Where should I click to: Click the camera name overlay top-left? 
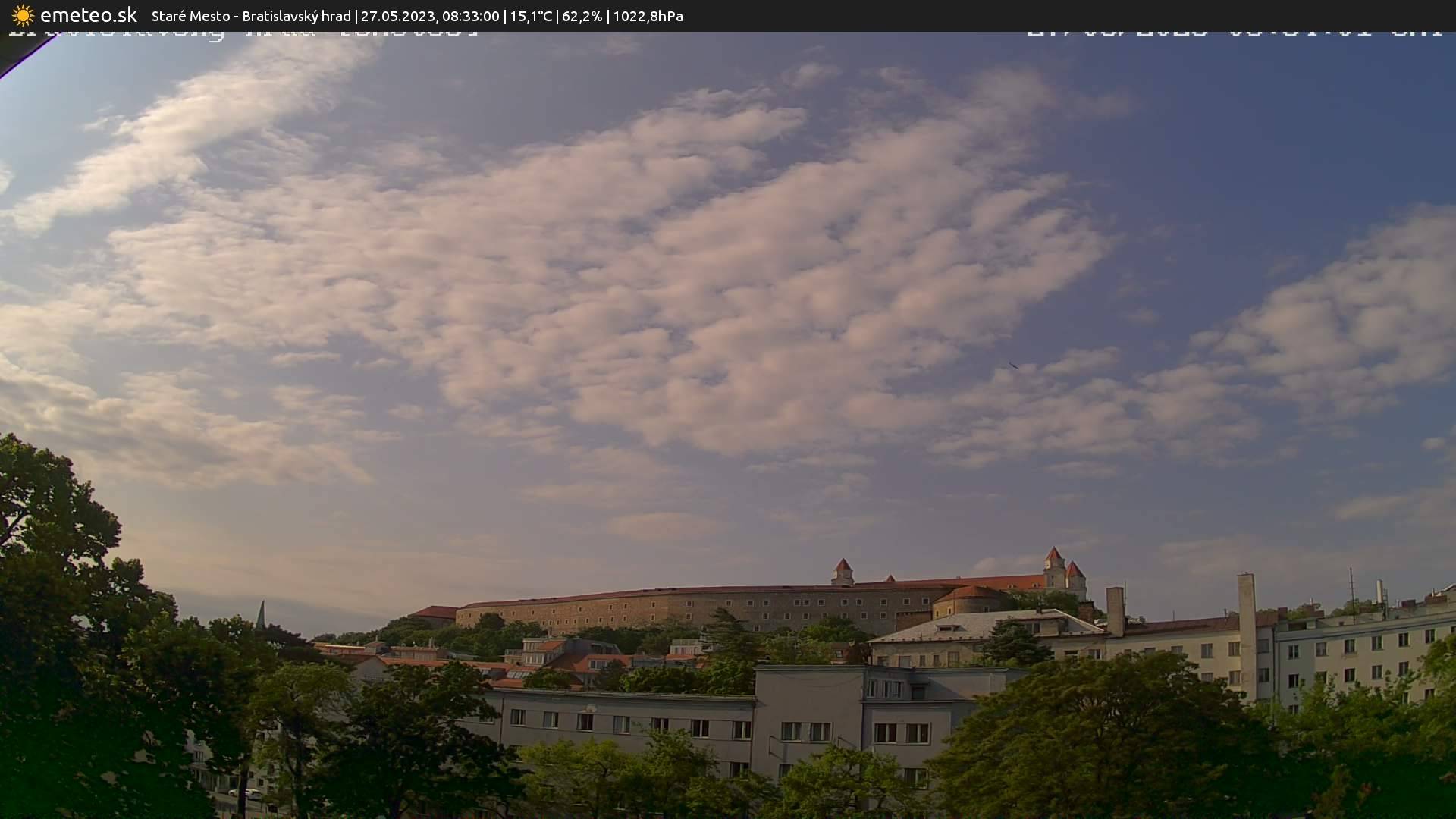[243, 34]
